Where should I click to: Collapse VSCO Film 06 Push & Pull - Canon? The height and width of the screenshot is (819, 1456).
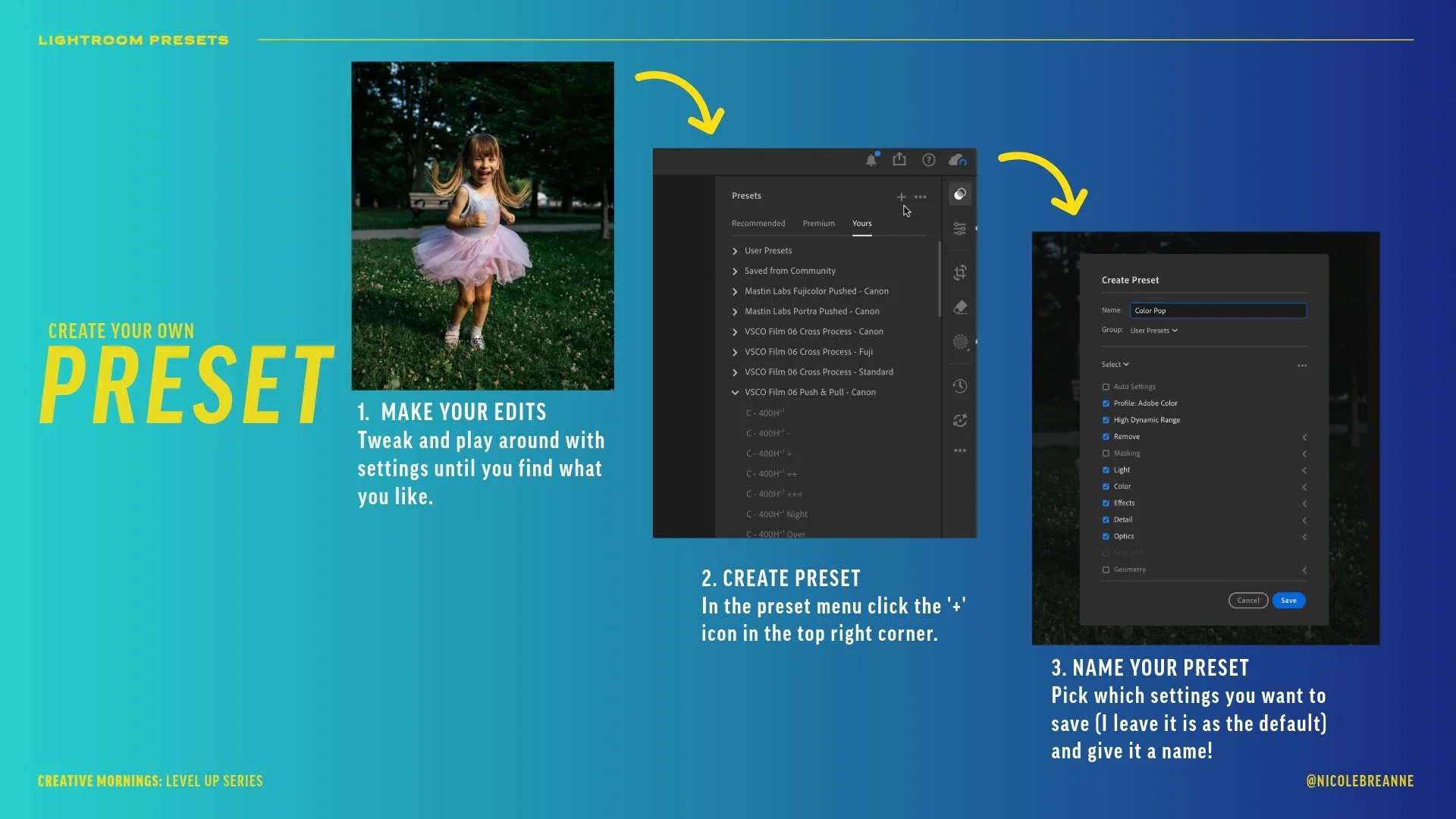click(735, 393)
